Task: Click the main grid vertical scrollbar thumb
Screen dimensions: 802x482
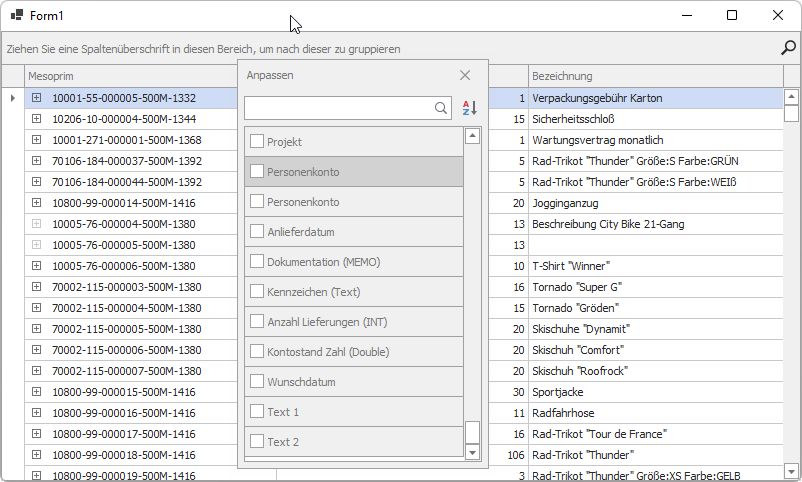Action: [791, 113]
